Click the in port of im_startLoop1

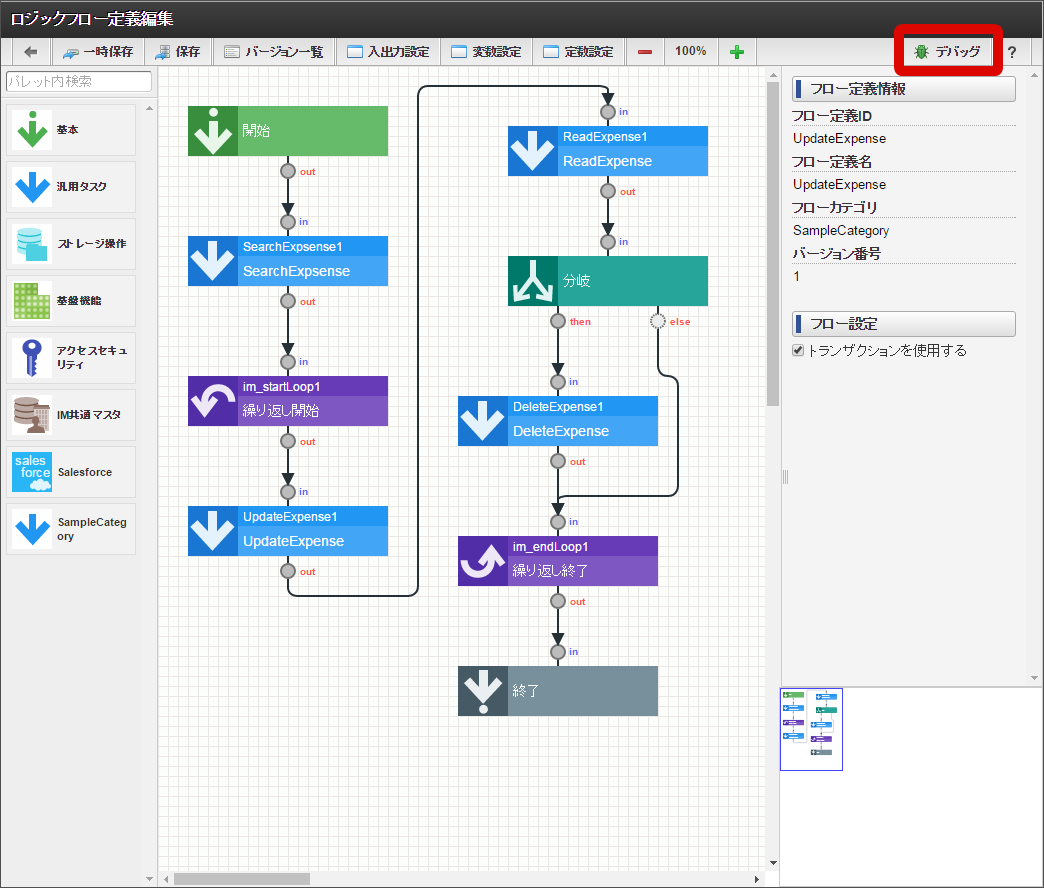tap(288, 361)
